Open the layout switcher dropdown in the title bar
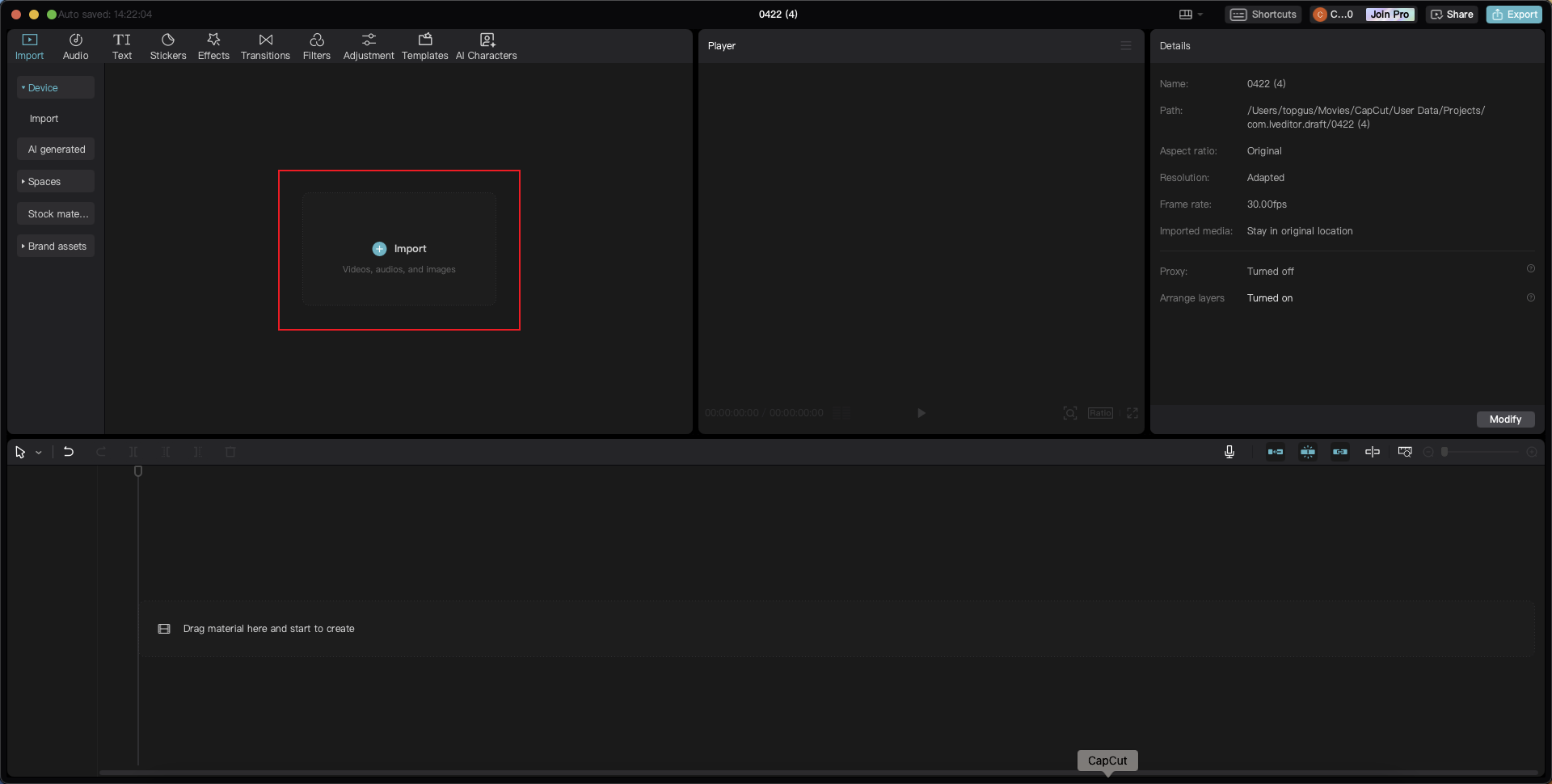 [x=1191, y=15]
